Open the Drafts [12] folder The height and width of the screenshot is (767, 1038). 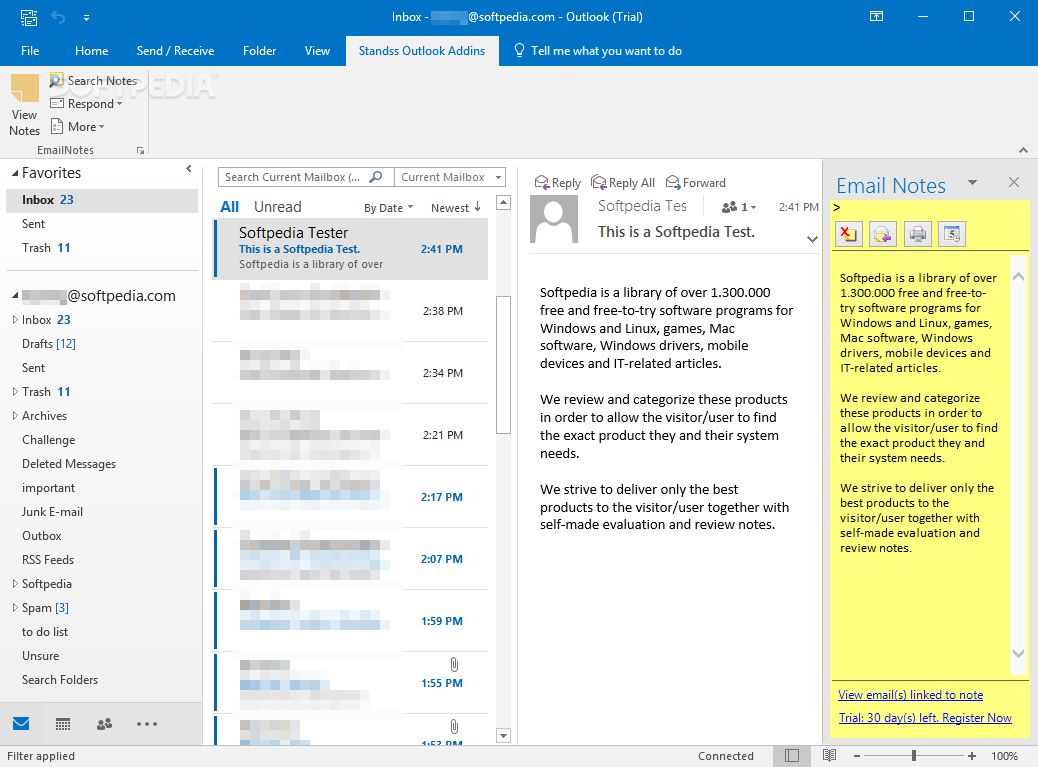(49, 344)
